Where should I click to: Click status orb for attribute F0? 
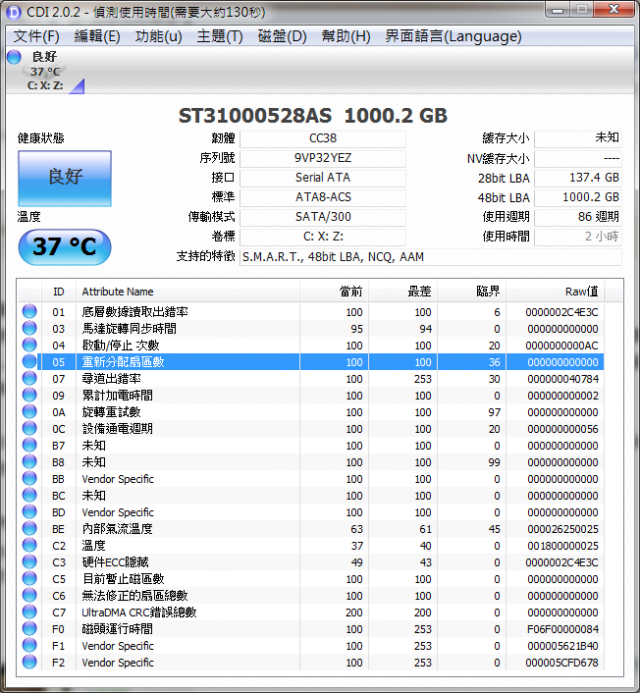coord(29,628)
